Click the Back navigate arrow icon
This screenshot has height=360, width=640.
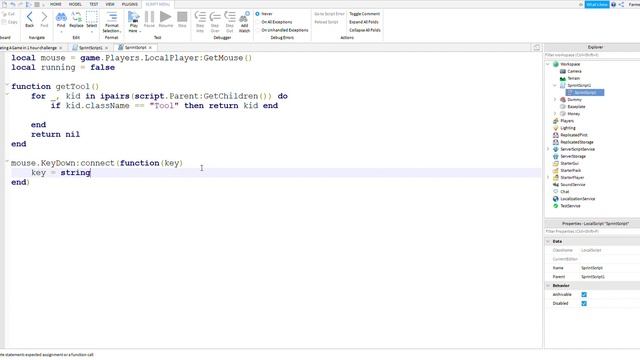(29, 17)
